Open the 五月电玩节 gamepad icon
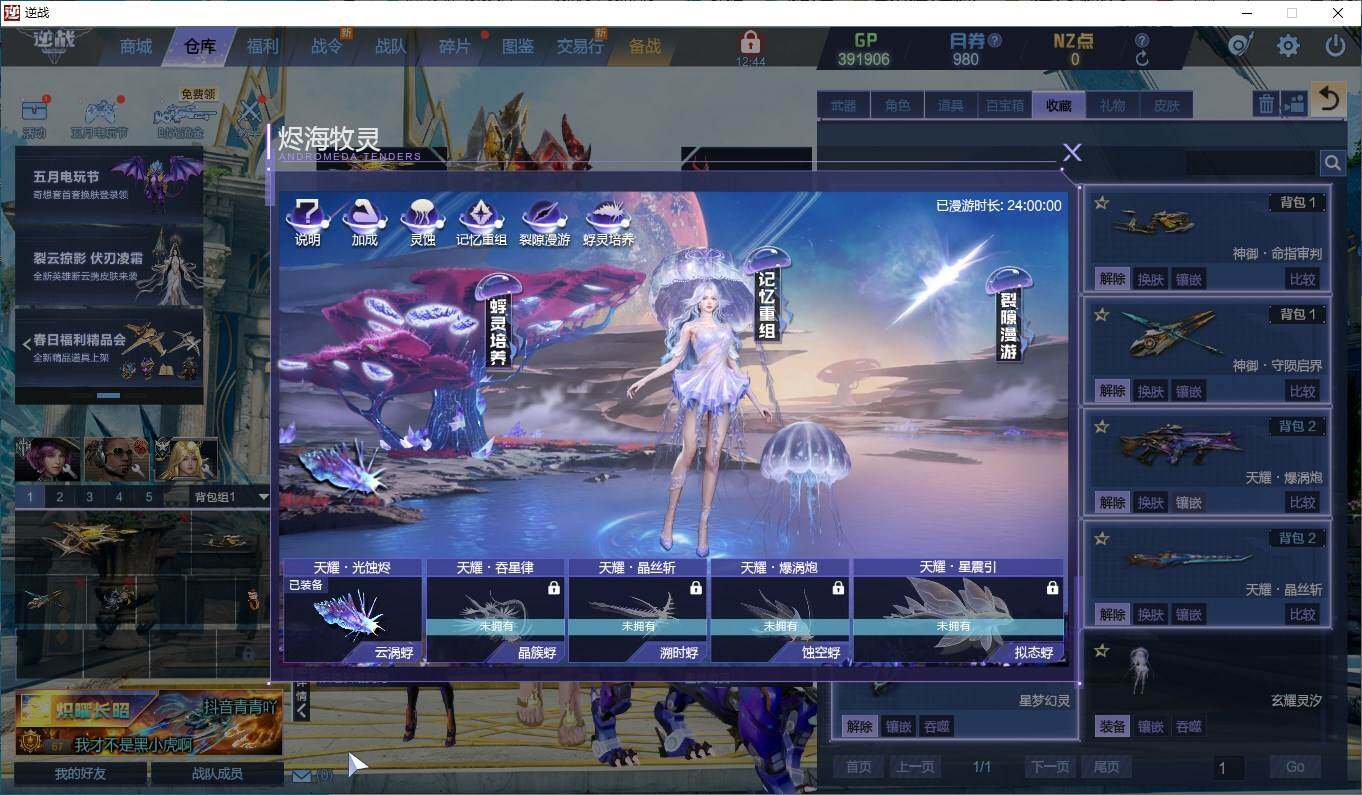The image size is (1362, 795). [98, 116]
